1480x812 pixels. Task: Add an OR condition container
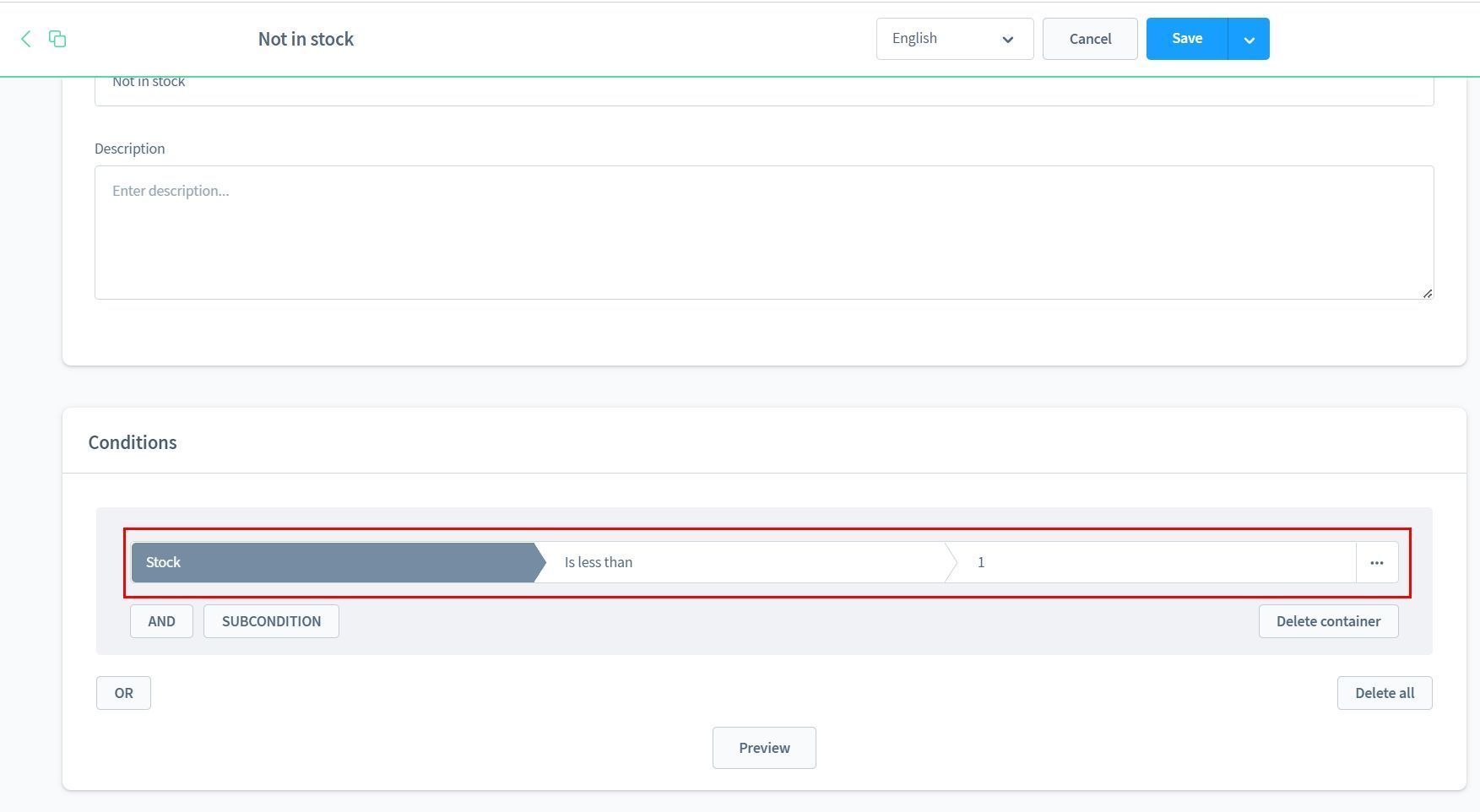[x=123, y=693]
